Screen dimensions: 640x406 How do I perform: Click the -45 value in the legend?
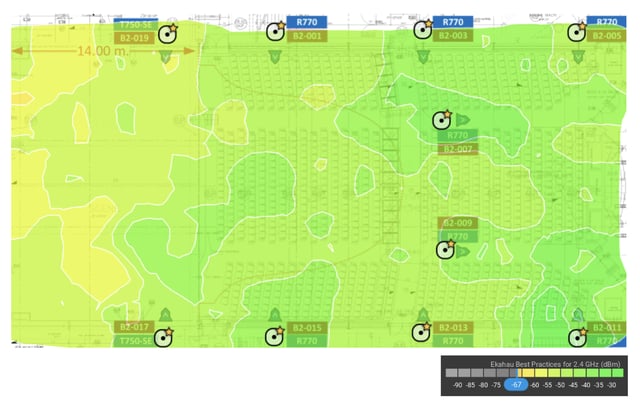pyautogui.click(x=573, y=385)
